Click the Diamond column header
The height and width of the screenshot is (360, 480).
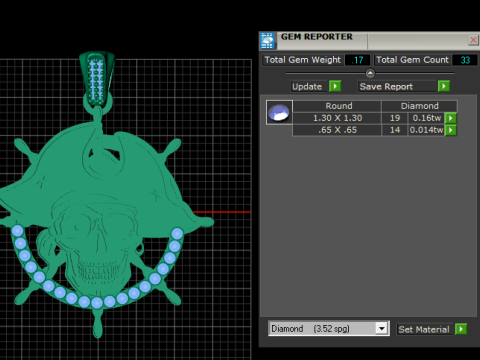click(419, 106)
